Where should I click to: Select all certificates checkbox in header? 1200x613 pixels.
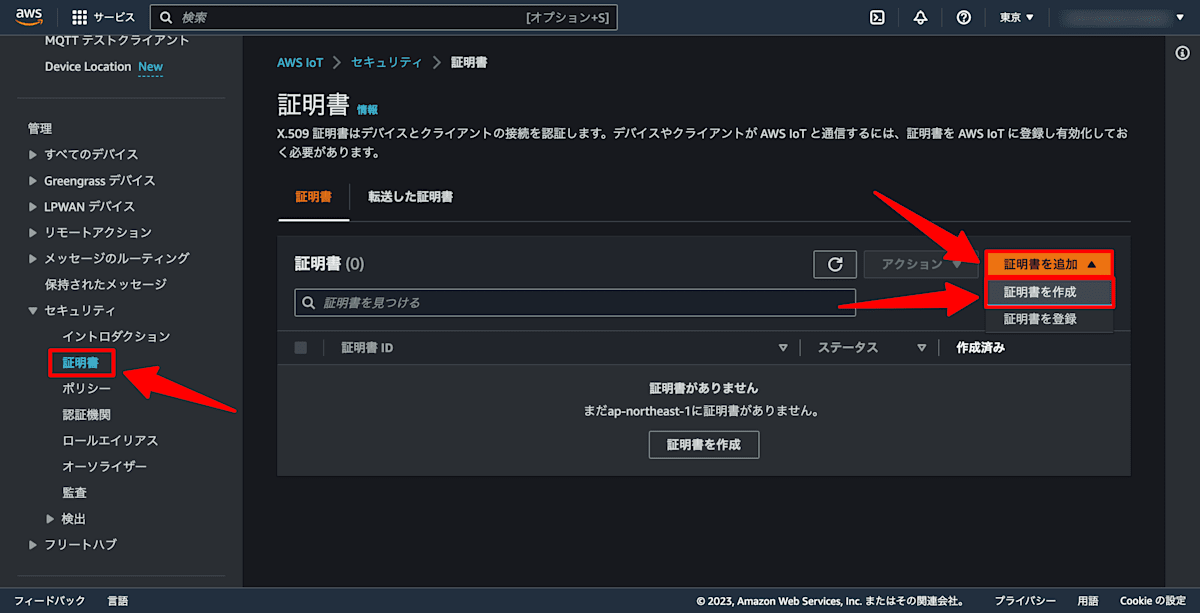pyautogui.click(x=301, y=348)
